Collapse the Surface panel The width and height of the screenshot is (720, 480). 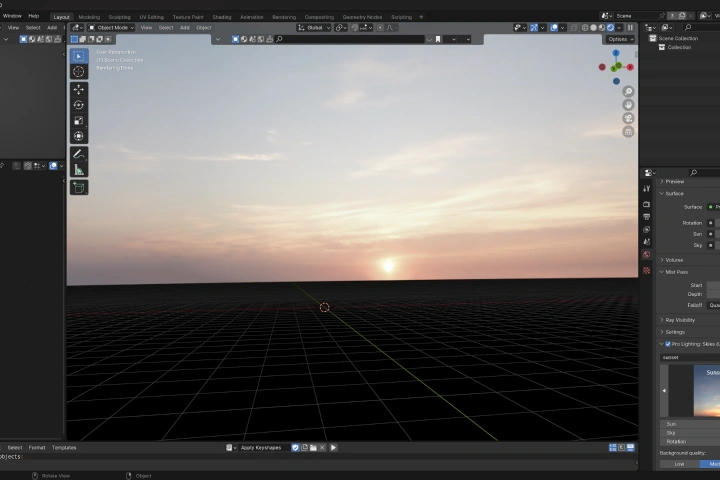(672, 193)
